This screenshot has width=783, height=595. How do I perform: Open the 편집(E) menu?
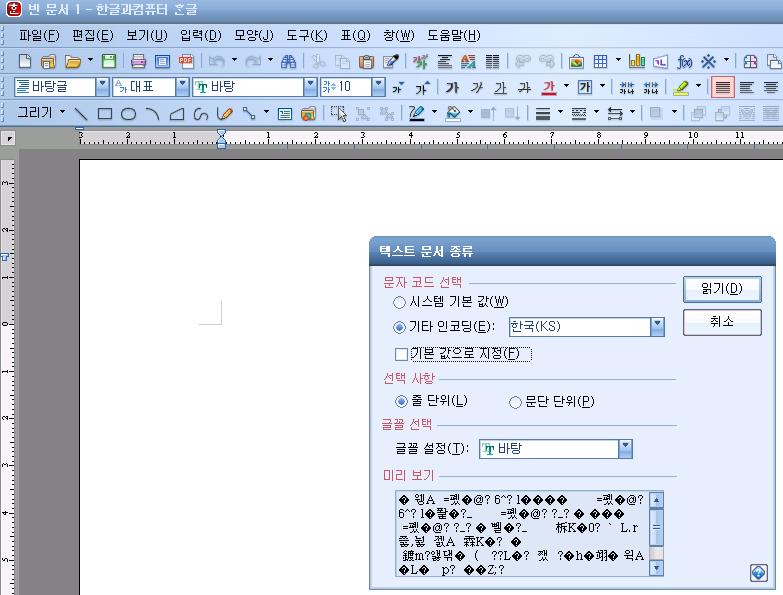(92, 35)
